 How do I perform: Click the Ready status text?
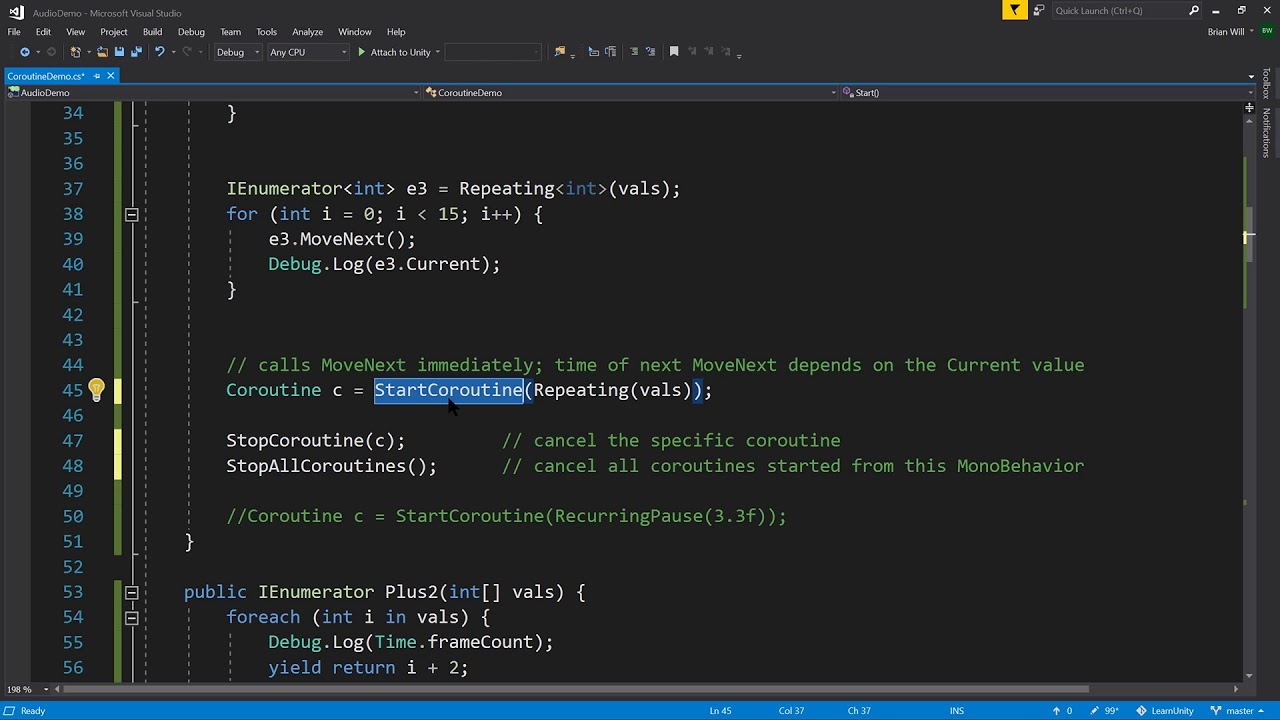coord(33,711)
